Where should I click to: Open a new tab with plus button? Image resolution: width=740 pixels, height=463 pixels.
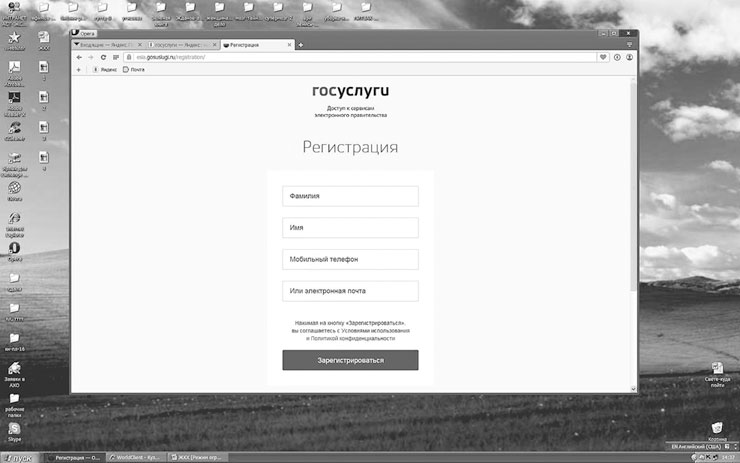[301, 45]
